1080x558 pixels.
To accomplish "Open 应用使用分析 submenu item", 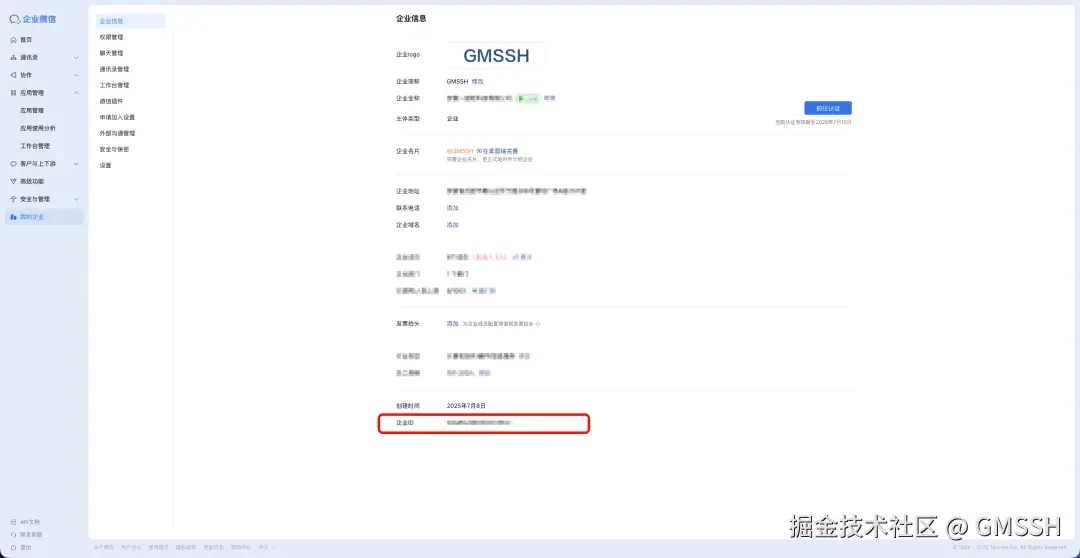I will coord(38,128).
